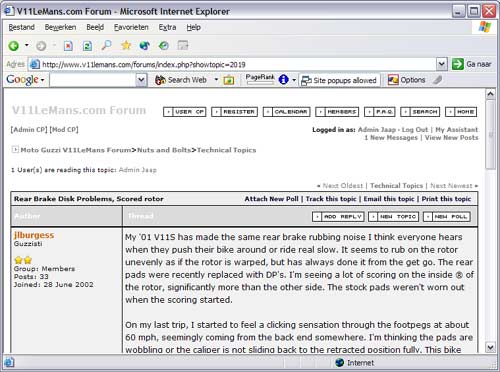Open the Beeld menu
Image resolution: width=500 pixels, height=372 pixels.
pos(95,27)
